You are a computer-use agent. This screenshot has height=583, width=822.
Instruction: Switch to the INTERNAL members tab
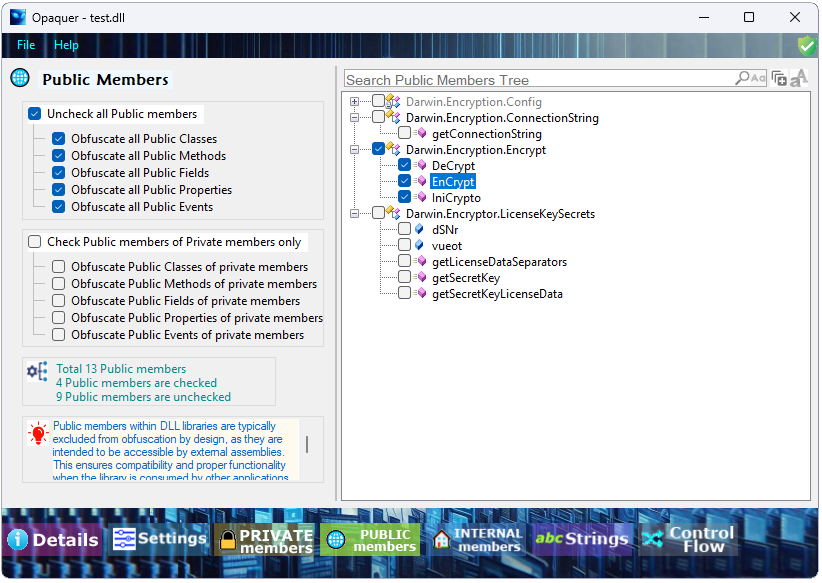(x=477, y=539)
